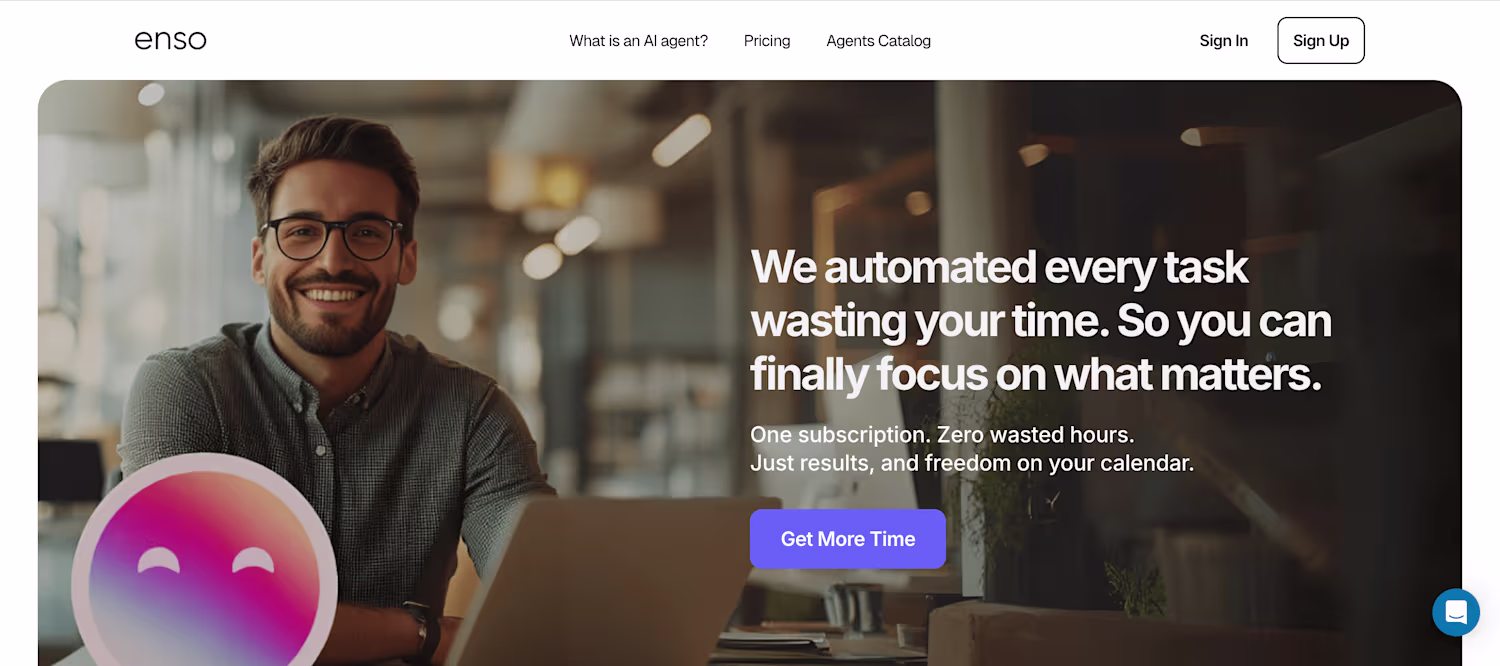Click 'One subscription. Zero wasted hours.' text
Image resolution: width=1500 pixels, height=666 pixels.
point(942,435)
